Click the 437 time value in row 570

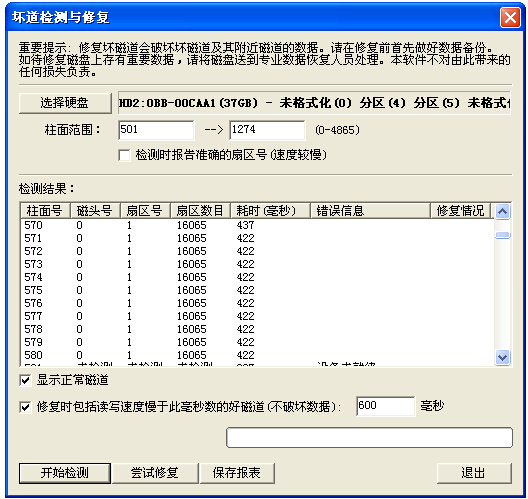coord(245,225)
